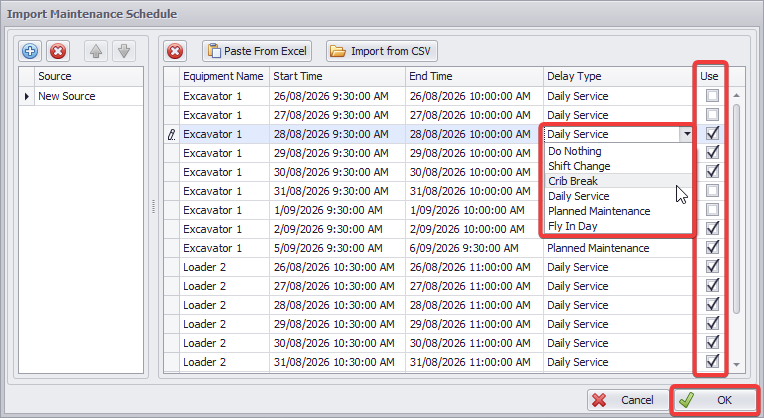This screenshot has width=764, height=418.
Task: Choose Planned Maintenance option in dropdown list
Action: pyautogui.click(x=618, y=211)
